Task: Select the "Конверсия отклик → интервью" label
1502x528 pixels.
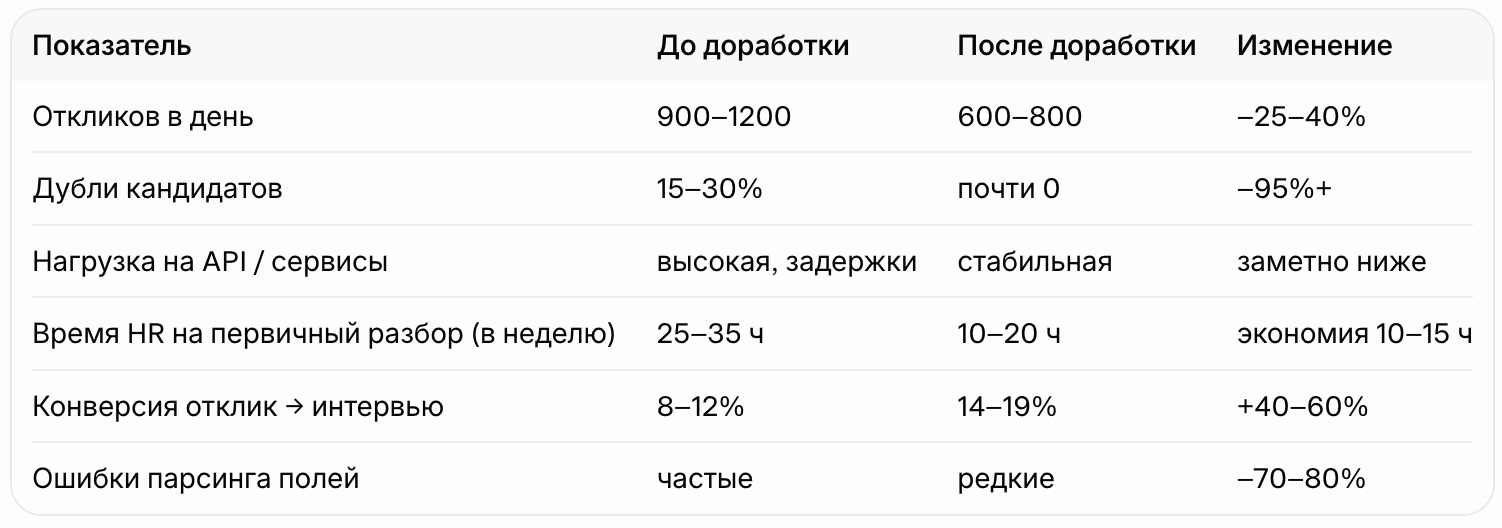Action: (238, 407)
